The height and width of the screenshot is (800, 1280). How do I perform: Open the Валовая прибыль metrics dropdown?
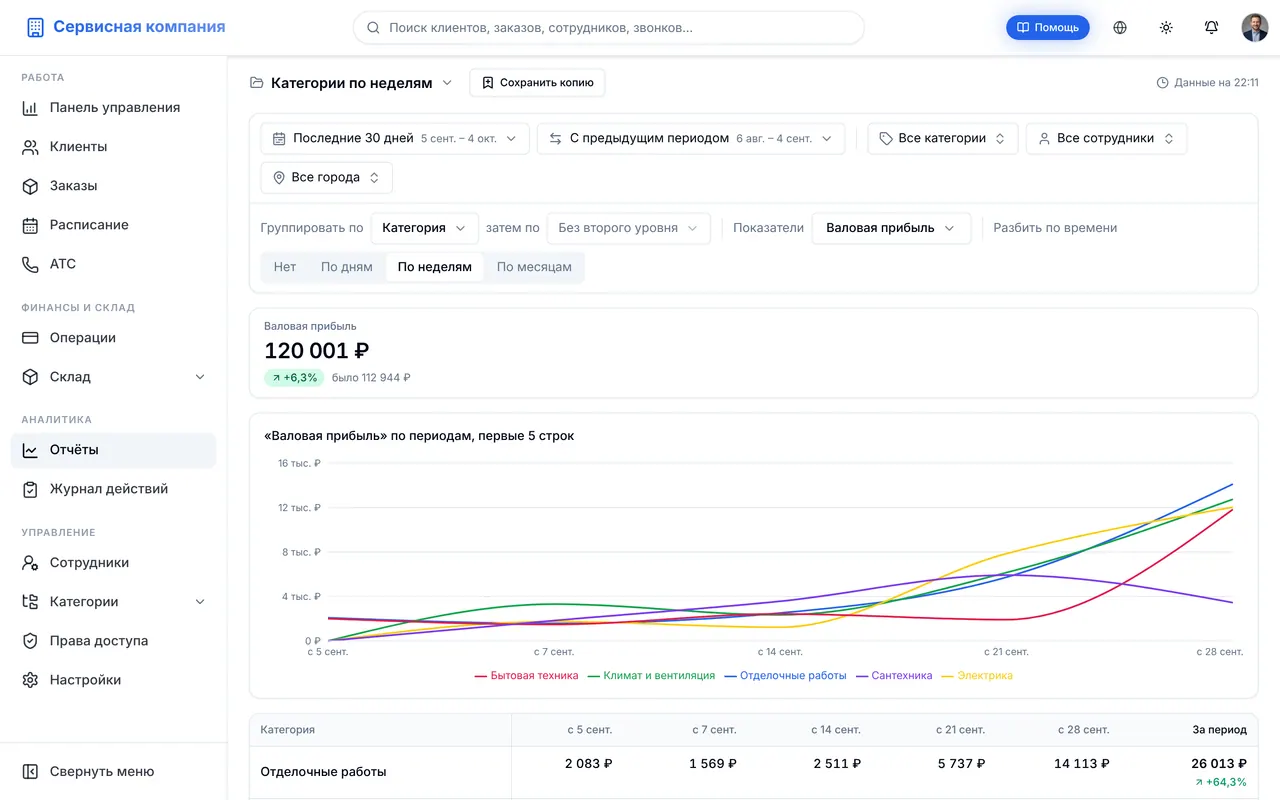(891, 228)
